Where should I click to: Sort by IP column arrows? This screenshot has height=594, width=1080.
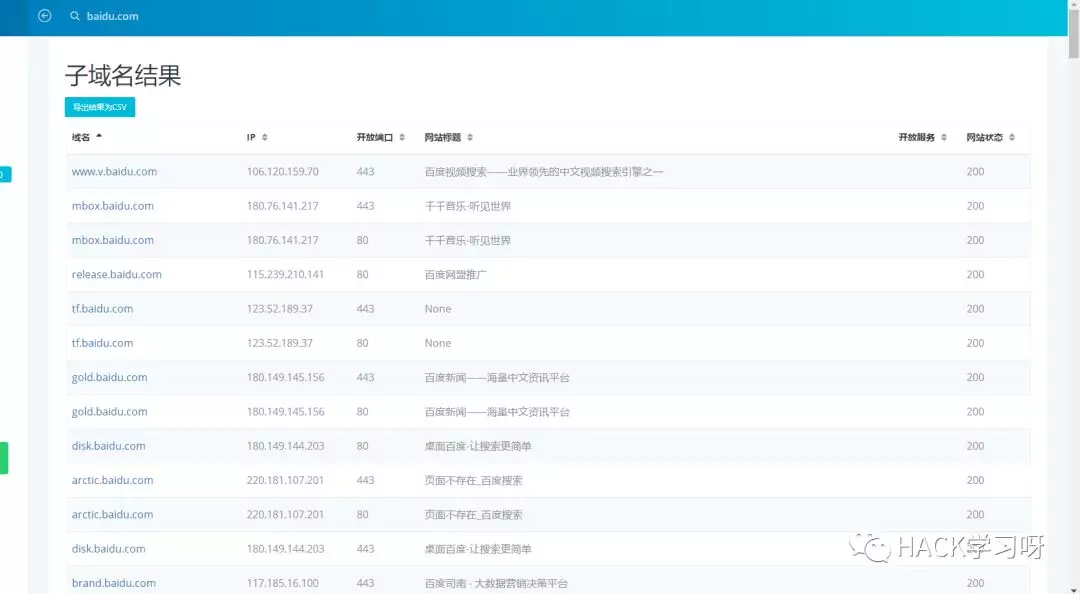(264, 137)
